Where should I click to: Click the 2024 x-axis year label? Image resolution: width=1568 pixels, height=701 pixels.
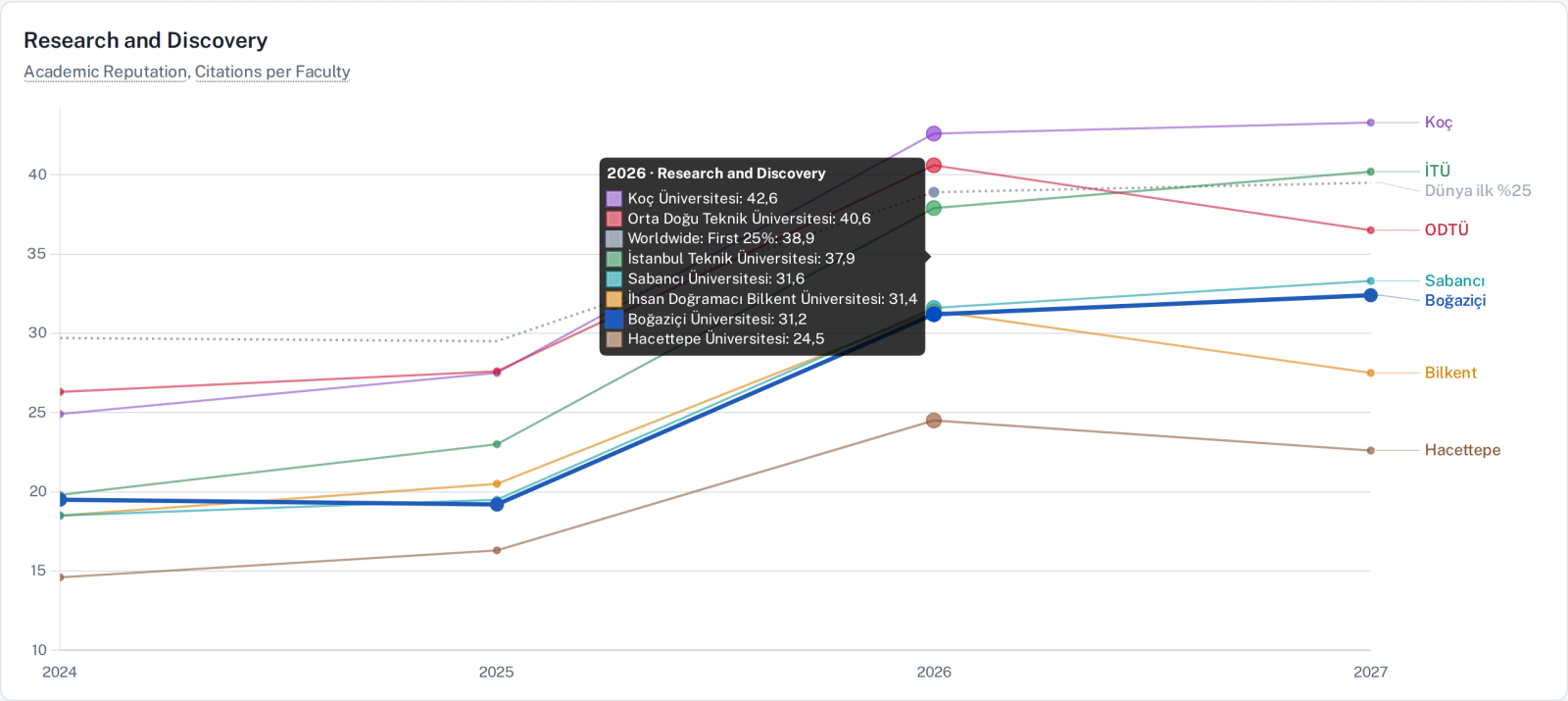[60, 673]
